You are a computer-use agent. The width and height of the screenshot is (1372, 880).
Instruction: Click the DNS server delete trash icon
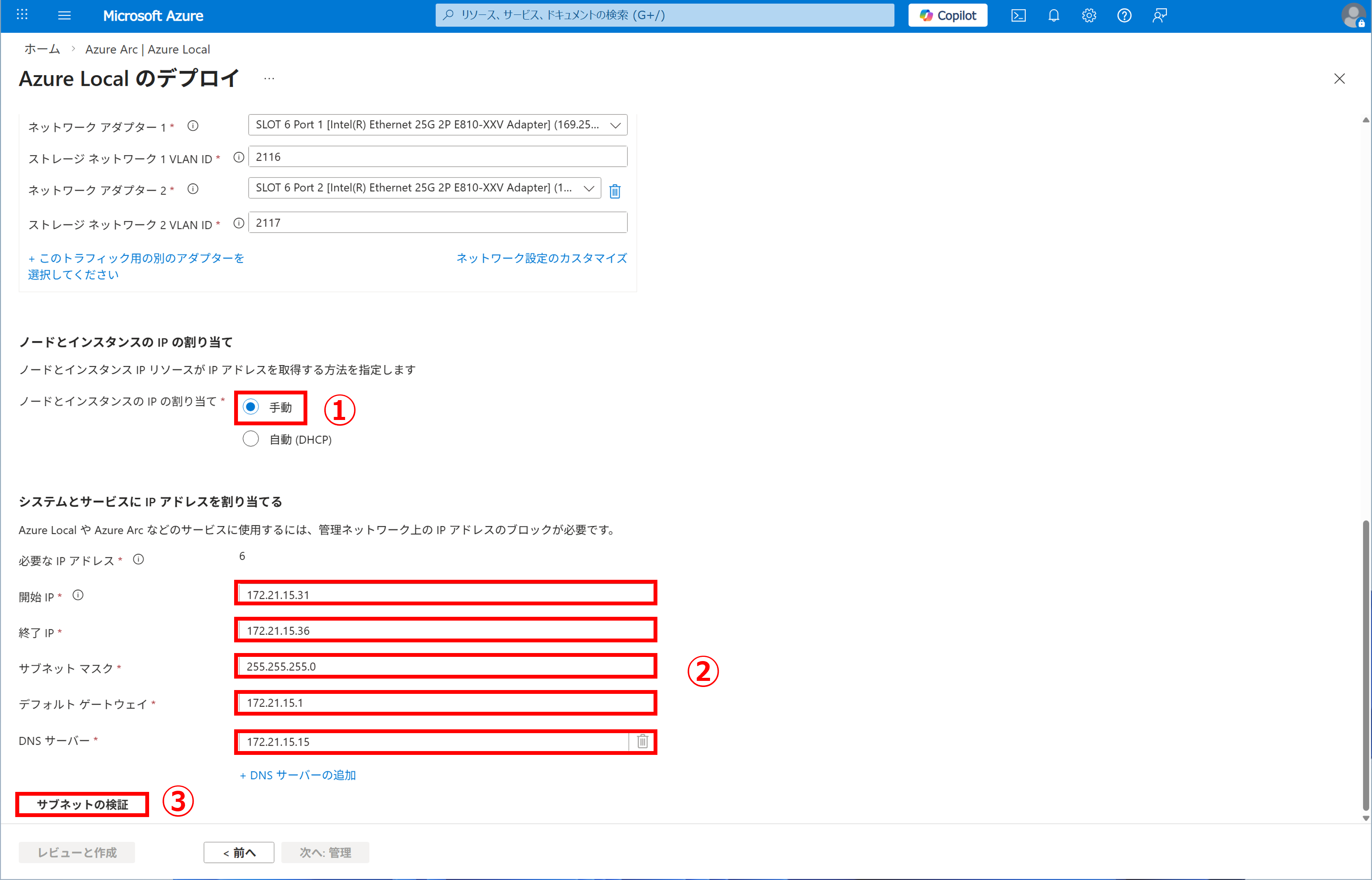643,741
